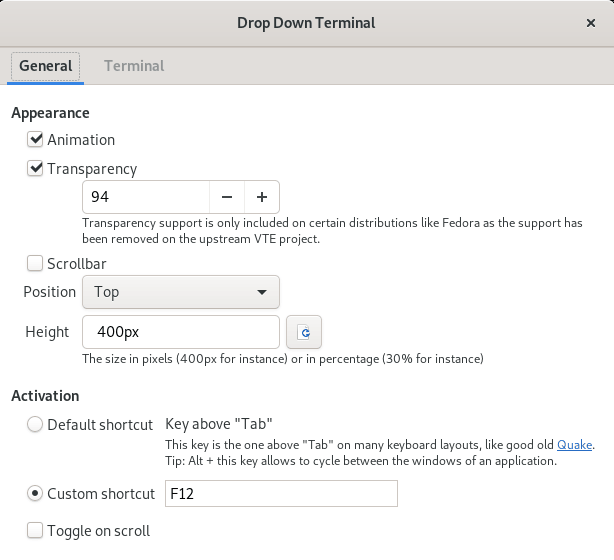Viewport: 614px width, 560px height.
Task: Click the Animation label text
Action: [81, 140]
